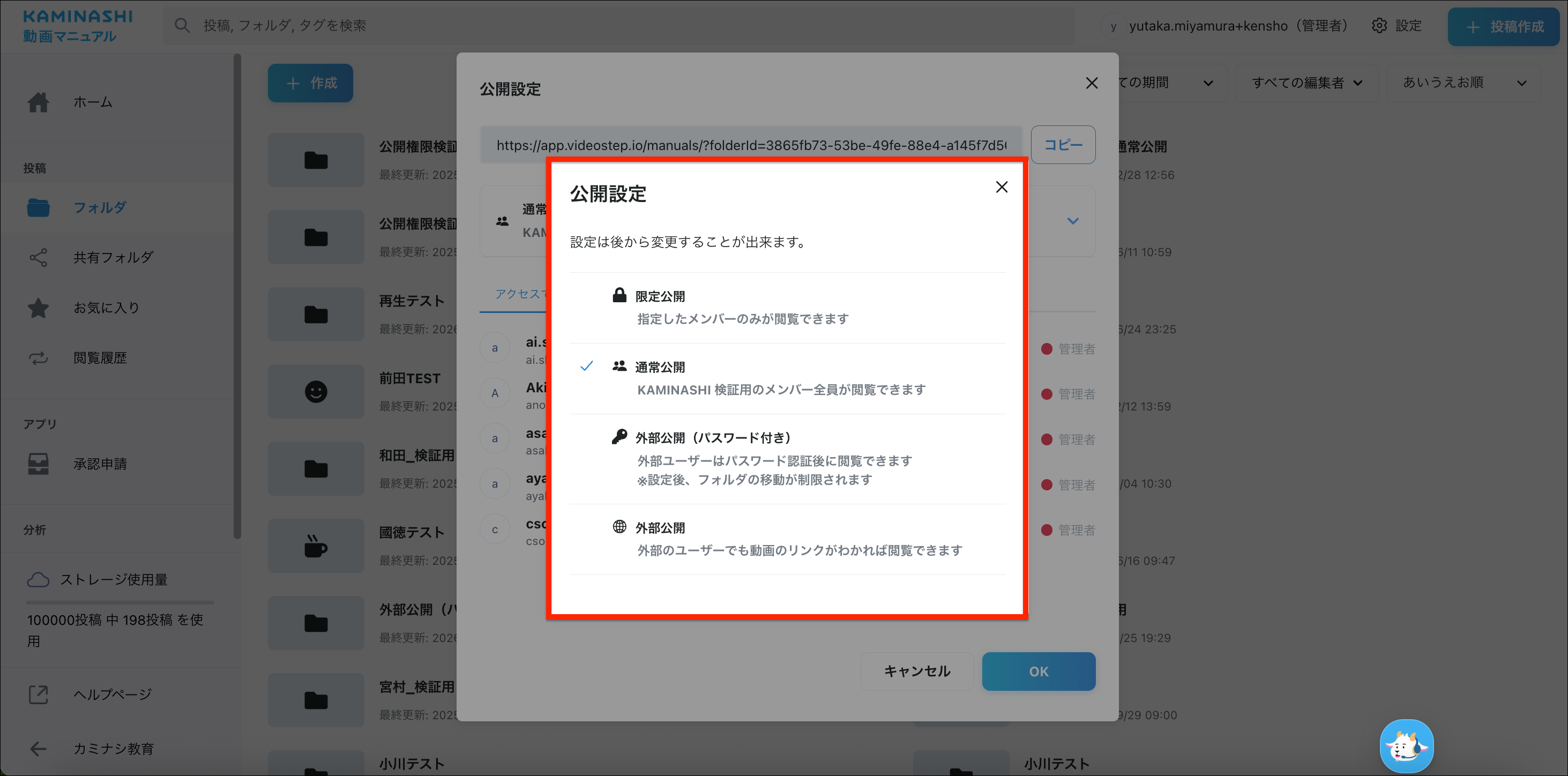Expand the すべての編集者 dropdown
This screenshot has height=776, width=1568.
(1306, 83)
